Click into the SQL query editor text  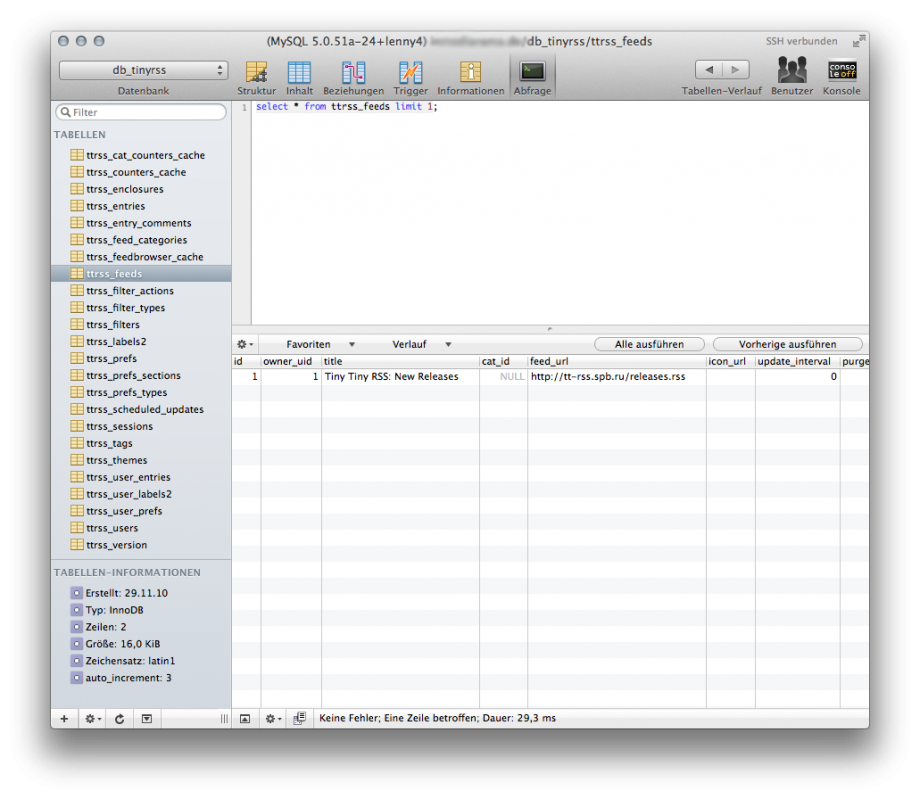346,106
